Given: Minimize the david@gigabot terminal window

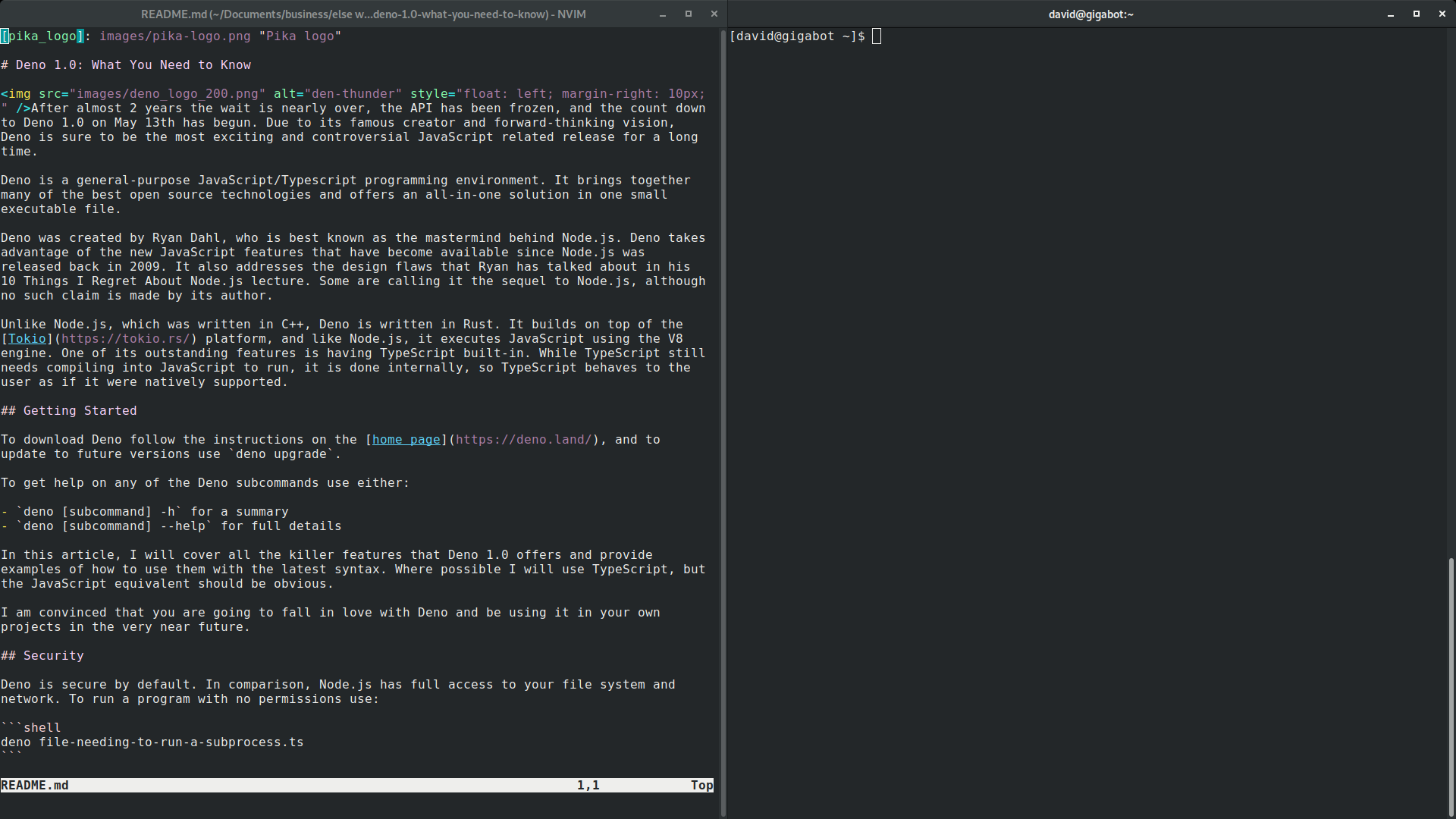Looking at the screenshot, I should [1391, 14].
